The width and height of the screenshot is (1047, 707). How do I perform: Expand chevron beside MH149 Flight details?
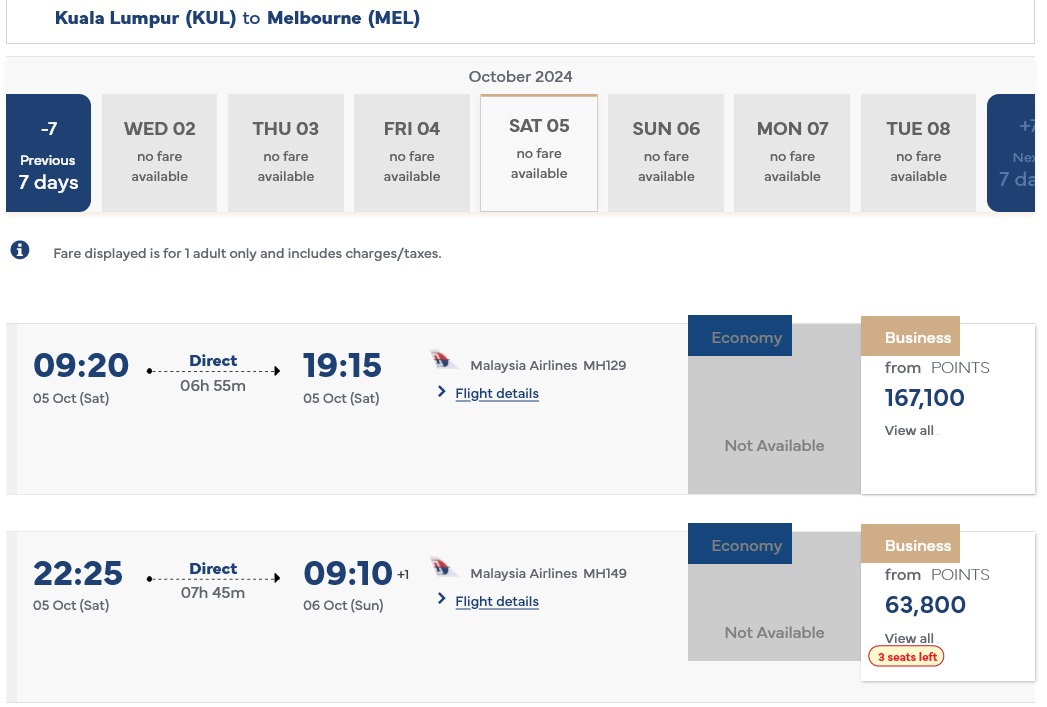point(442,600)
